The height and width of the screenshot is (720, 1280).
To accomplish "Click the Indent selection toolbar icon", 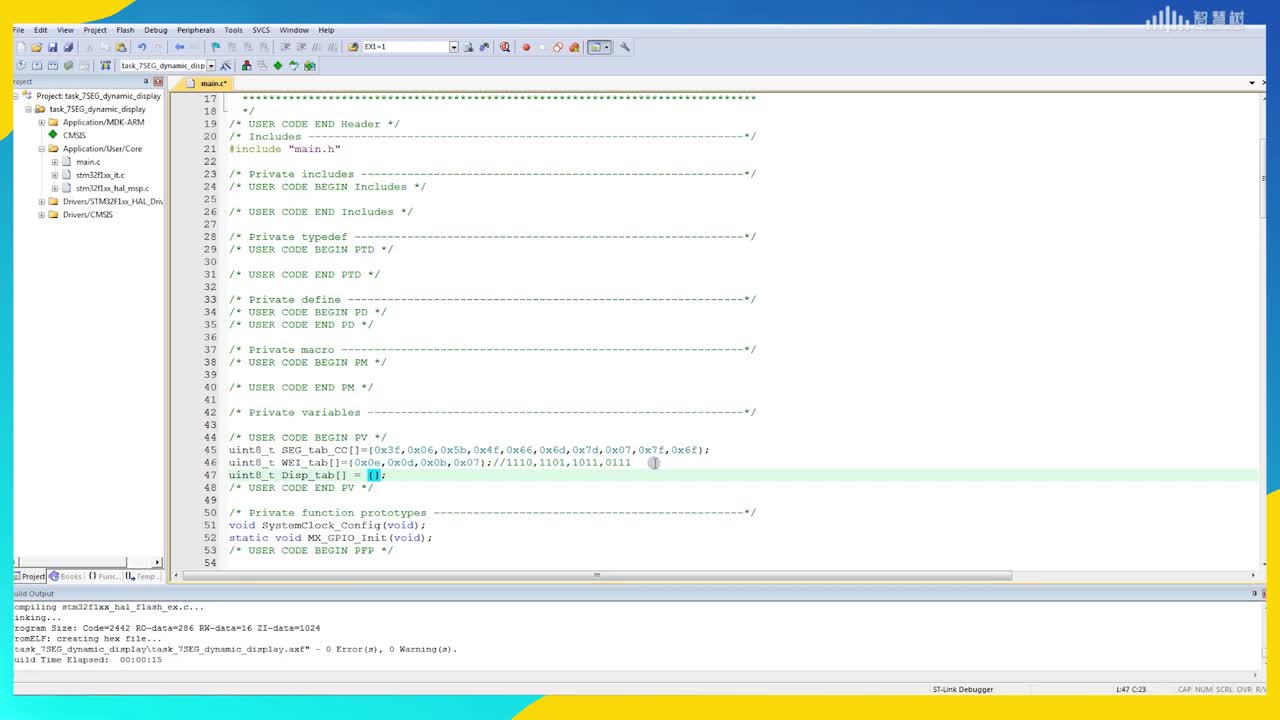I will point(285,47).
